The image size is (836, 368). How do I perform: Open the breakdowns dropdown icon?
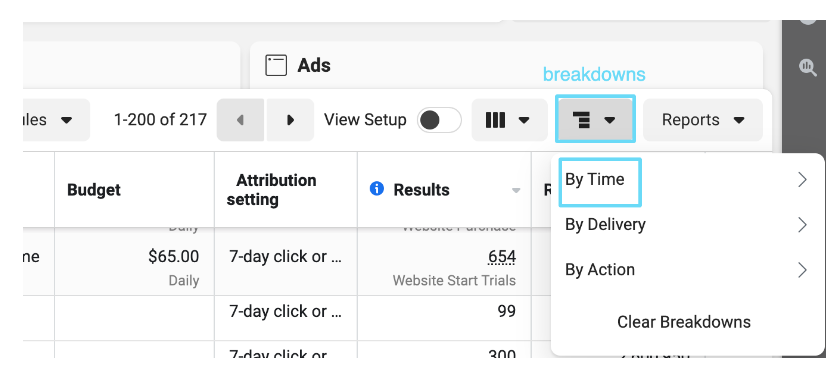click(595, 120)
